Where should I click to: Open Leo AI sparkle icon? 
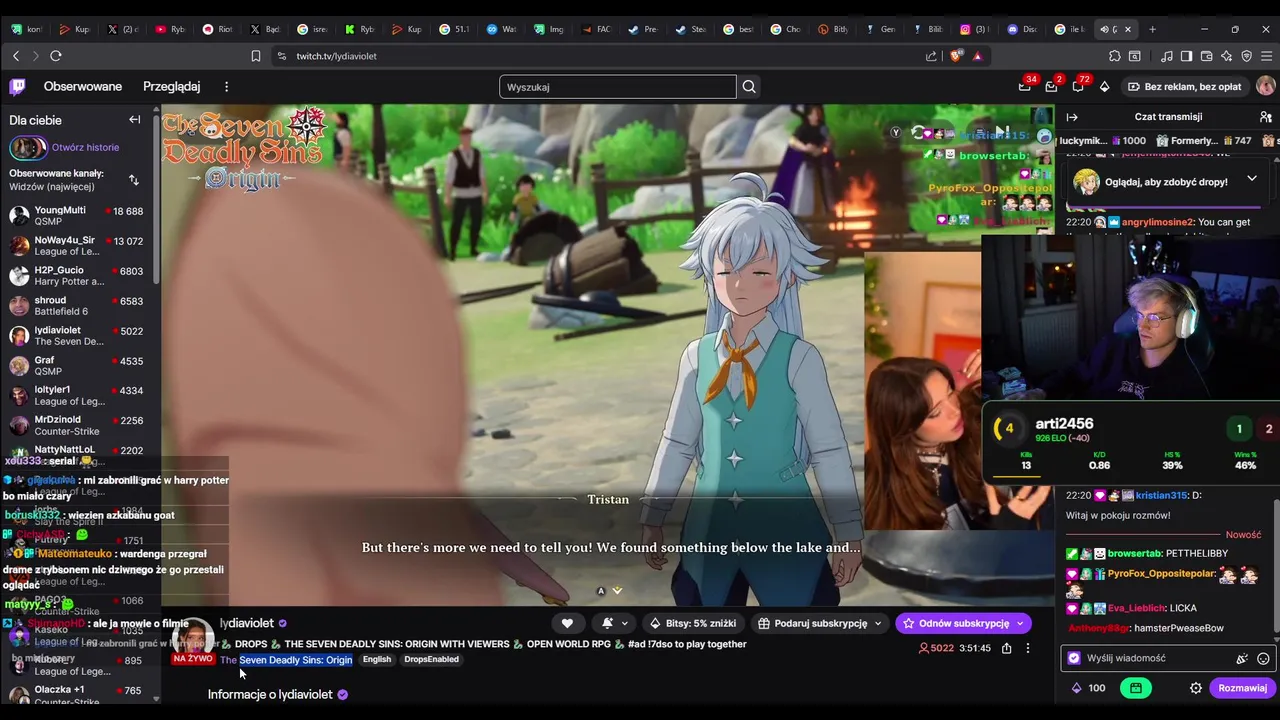coord(1227,56)
